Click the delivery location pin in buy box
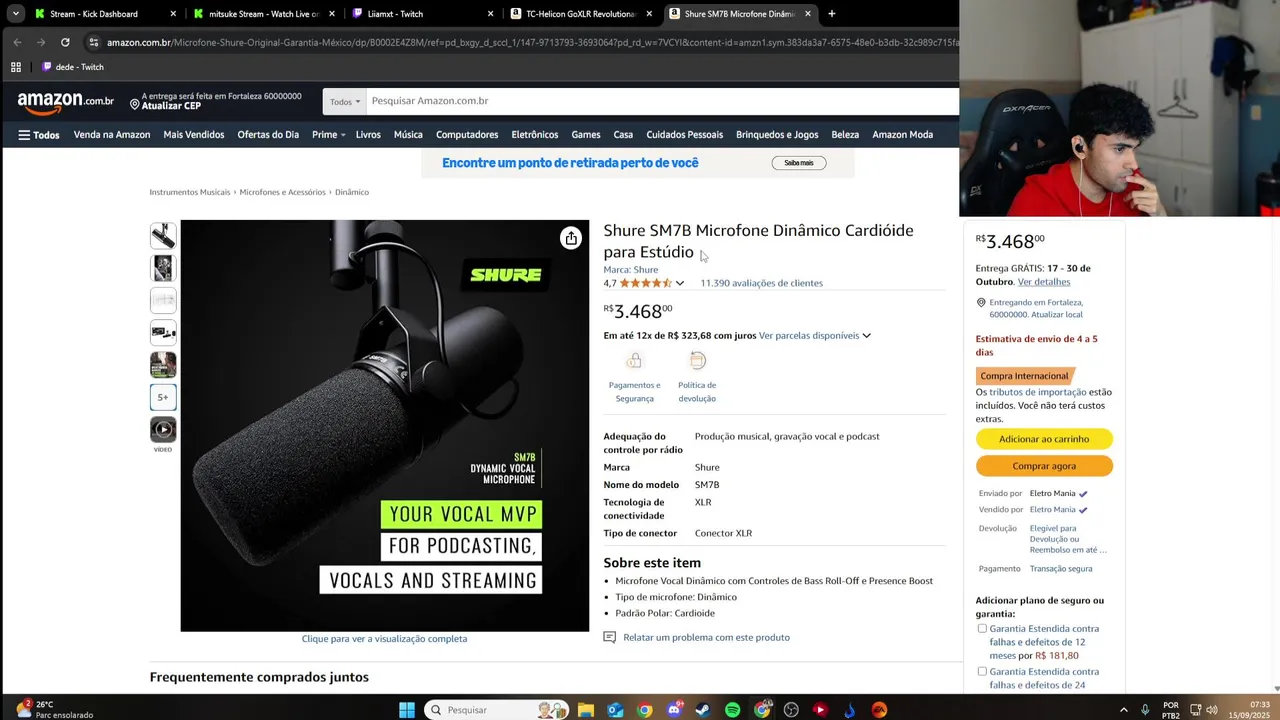1280x720 pixels. 981,303
